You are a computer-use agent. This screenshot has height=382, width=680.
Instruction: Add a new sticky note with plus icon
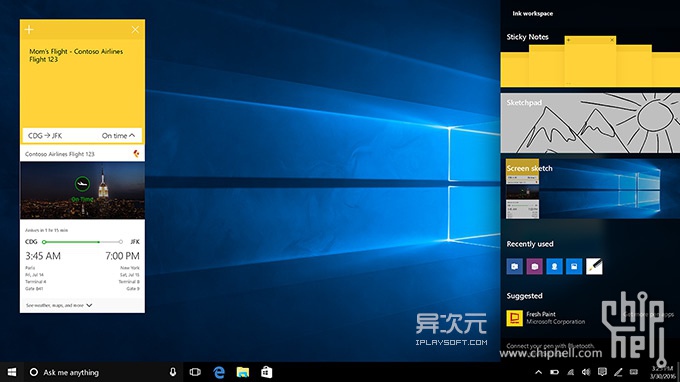pyautogui.click(x=29, y=29)
